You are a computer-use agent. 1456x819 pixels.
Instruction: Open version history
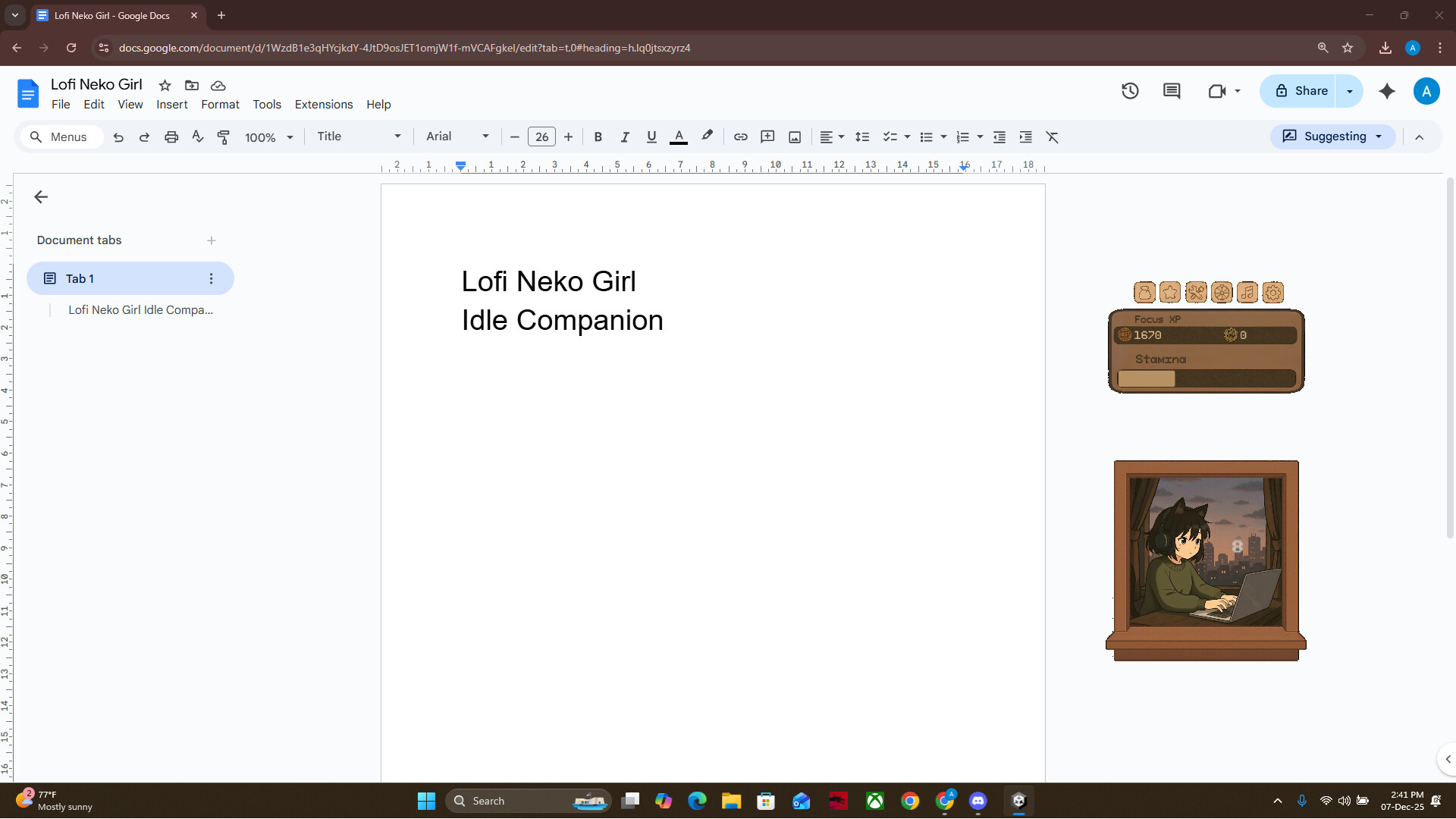[1129, 90]
